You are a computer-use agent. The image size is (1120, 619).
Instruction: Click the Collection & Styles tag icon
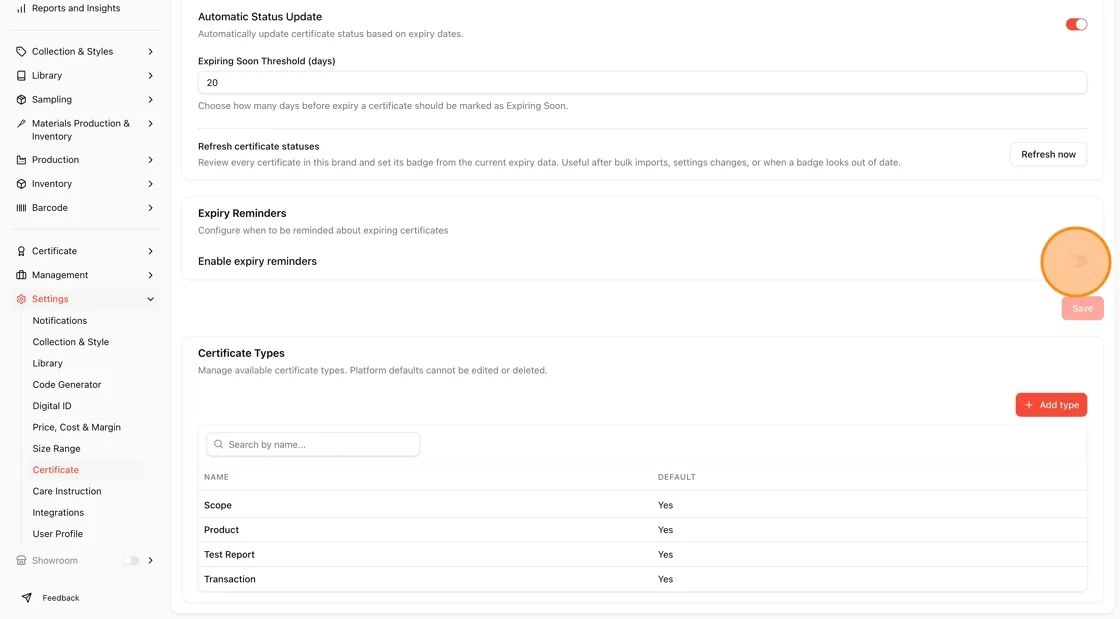pyautogui.click(x=21, y=51)
